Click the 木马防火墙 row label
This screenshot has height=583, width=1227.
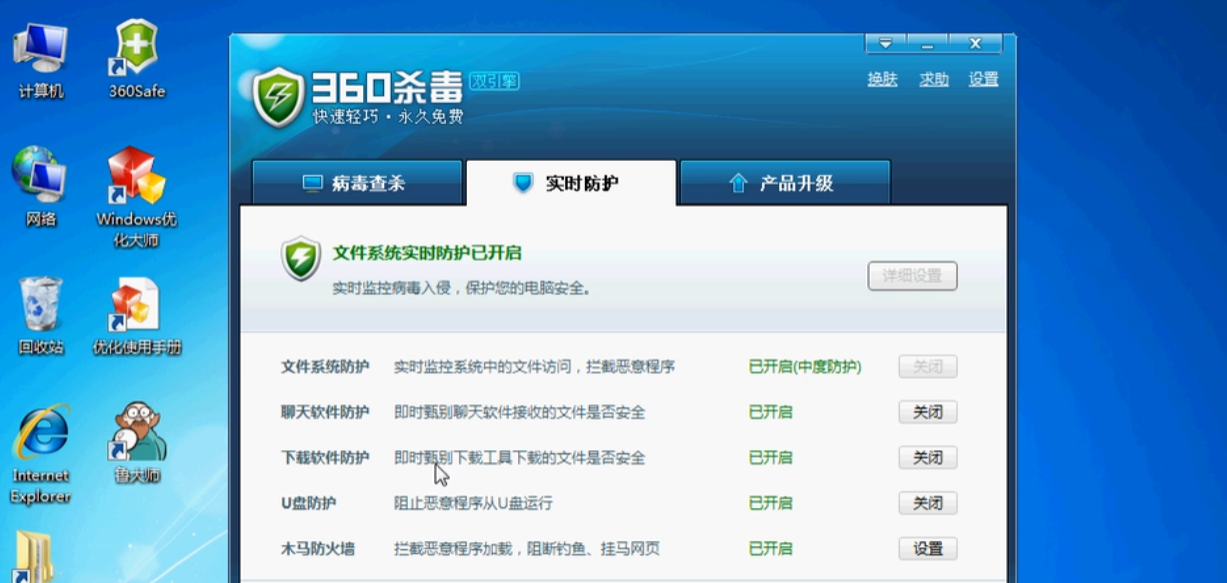point(318,549)
